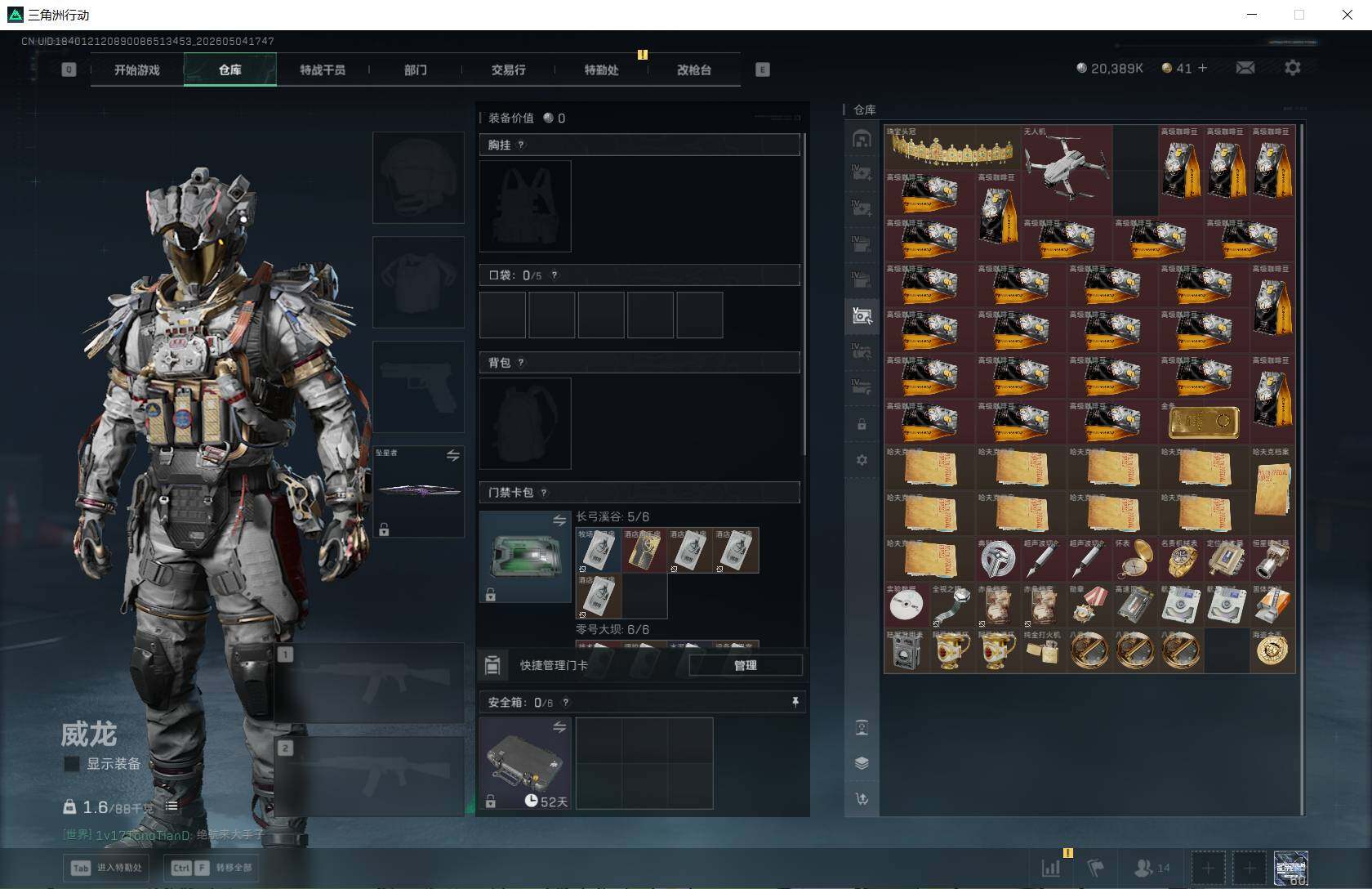
Task: Click the empty helmet equipment slot
Action: pos(418,177)
